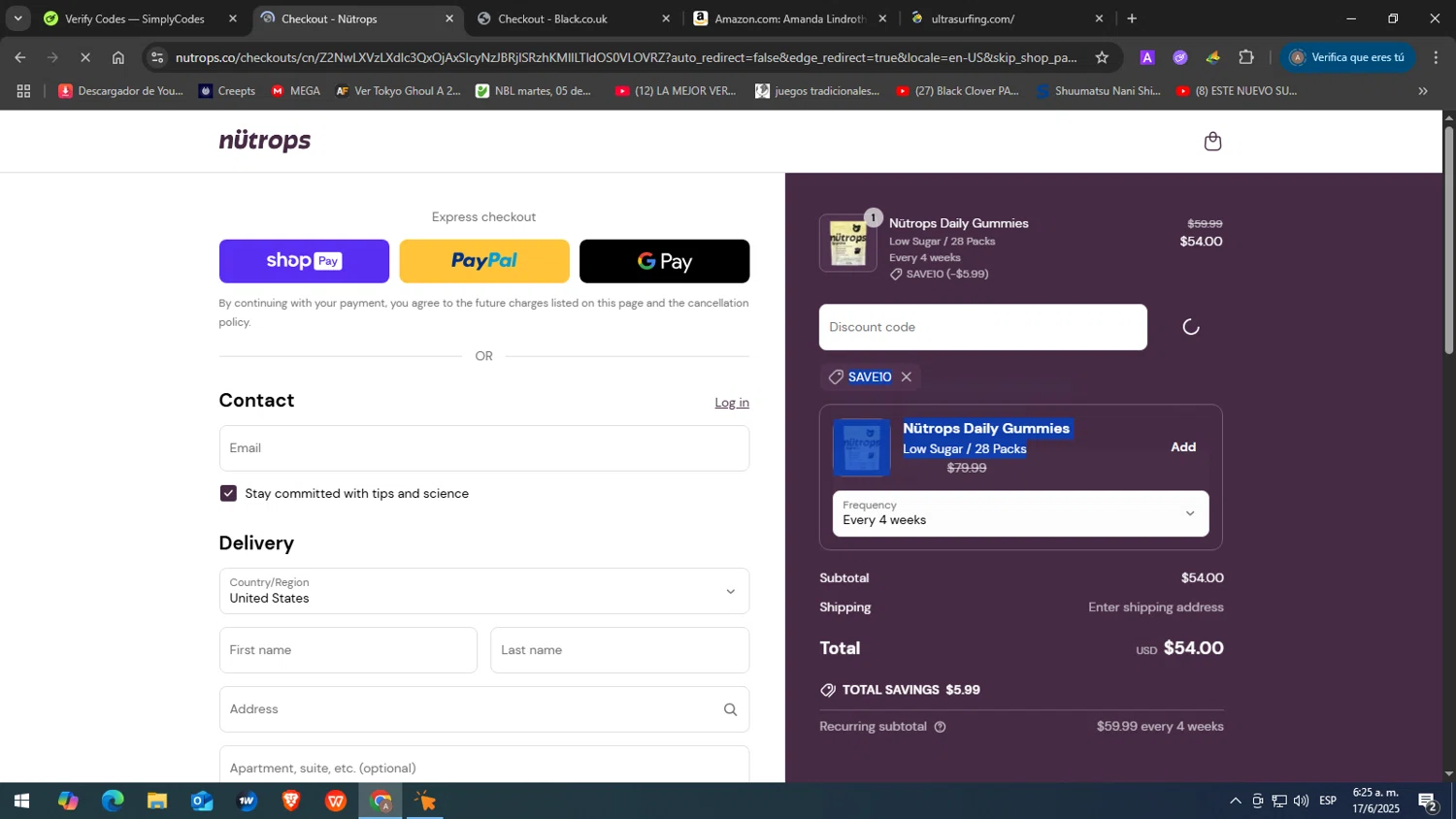Click the Log in link
1456x819 pixels.
pos(732,403)
